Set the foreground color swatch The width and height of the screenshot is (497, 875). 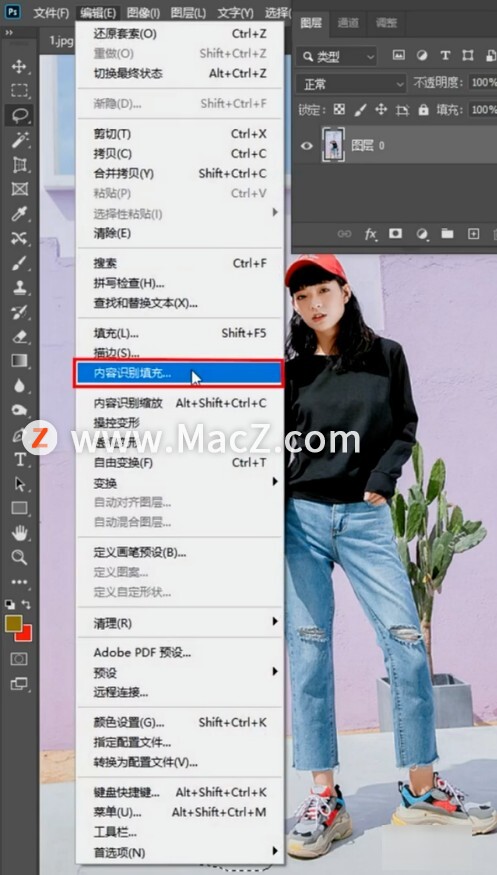point(13,623)
